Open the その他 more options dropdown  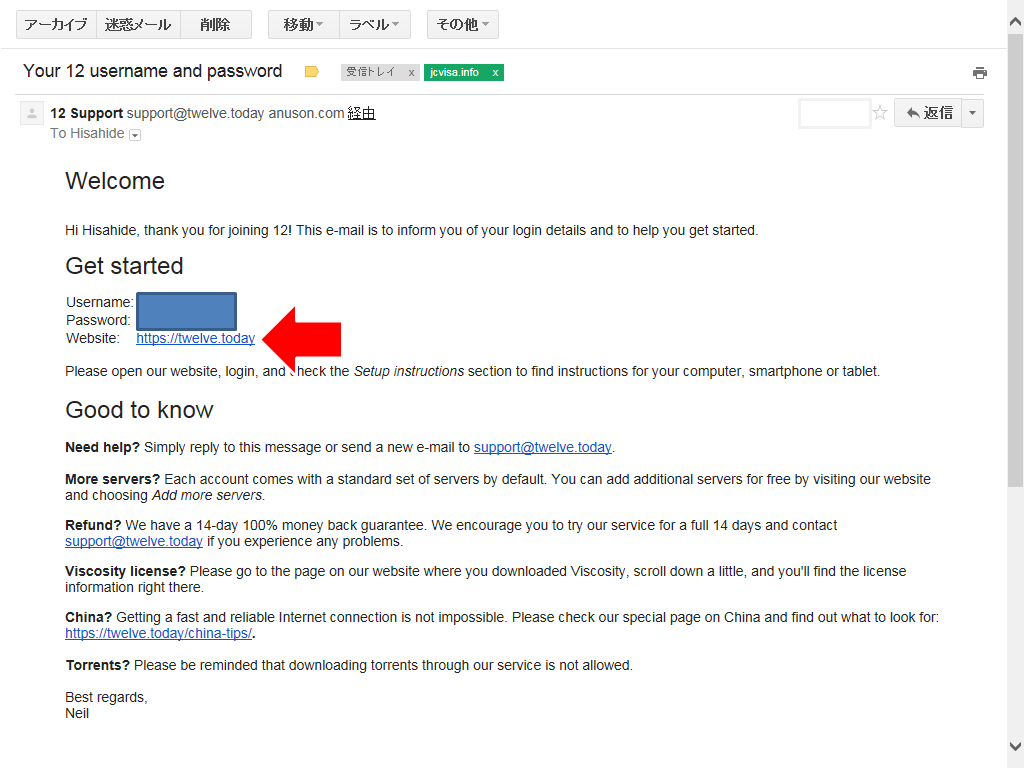pyautogui.click(x=462, y=25)
